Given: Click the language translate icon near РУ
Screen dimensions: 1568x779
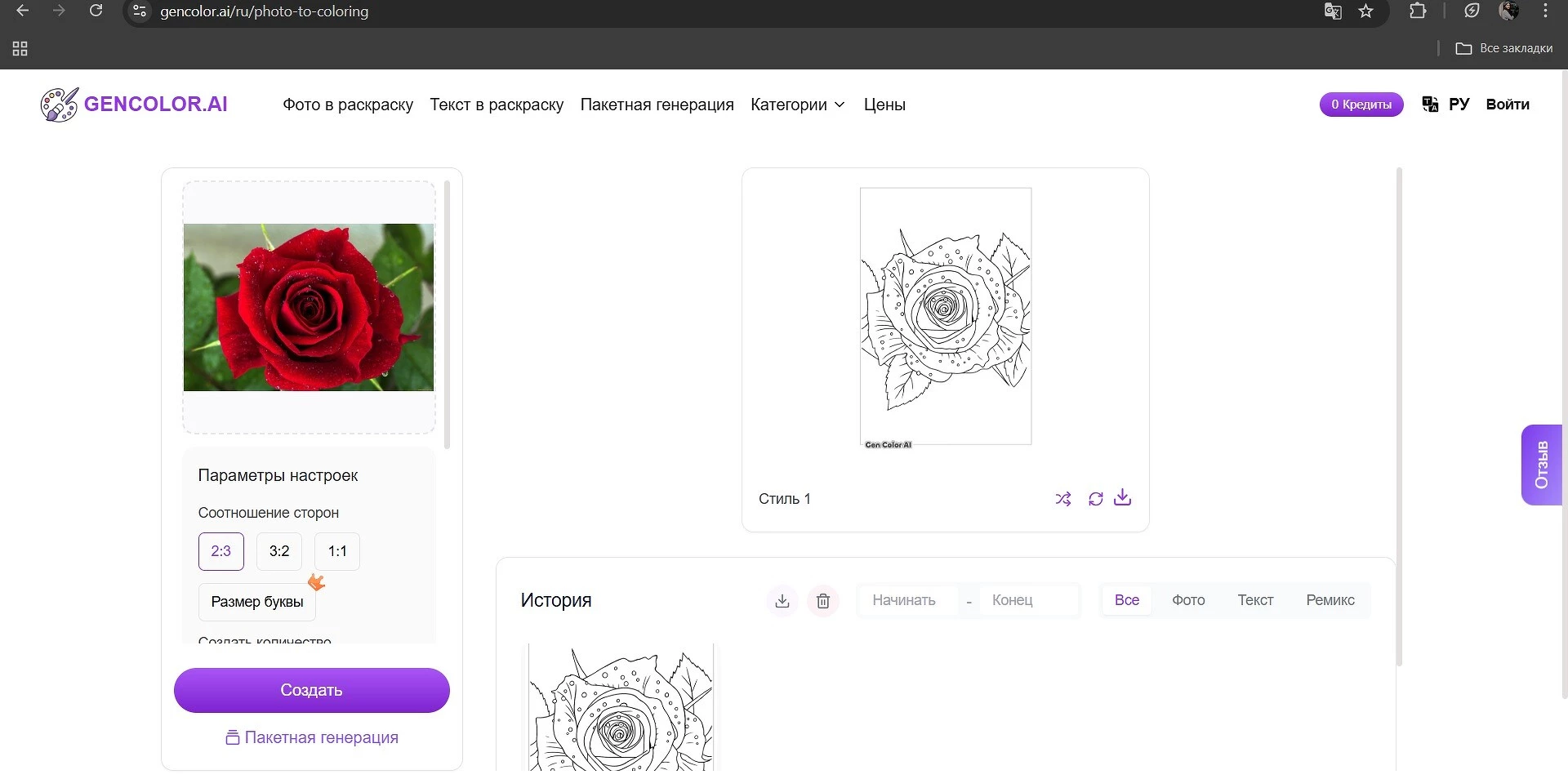Looking at the screenshot, I should pos(1430,105).
